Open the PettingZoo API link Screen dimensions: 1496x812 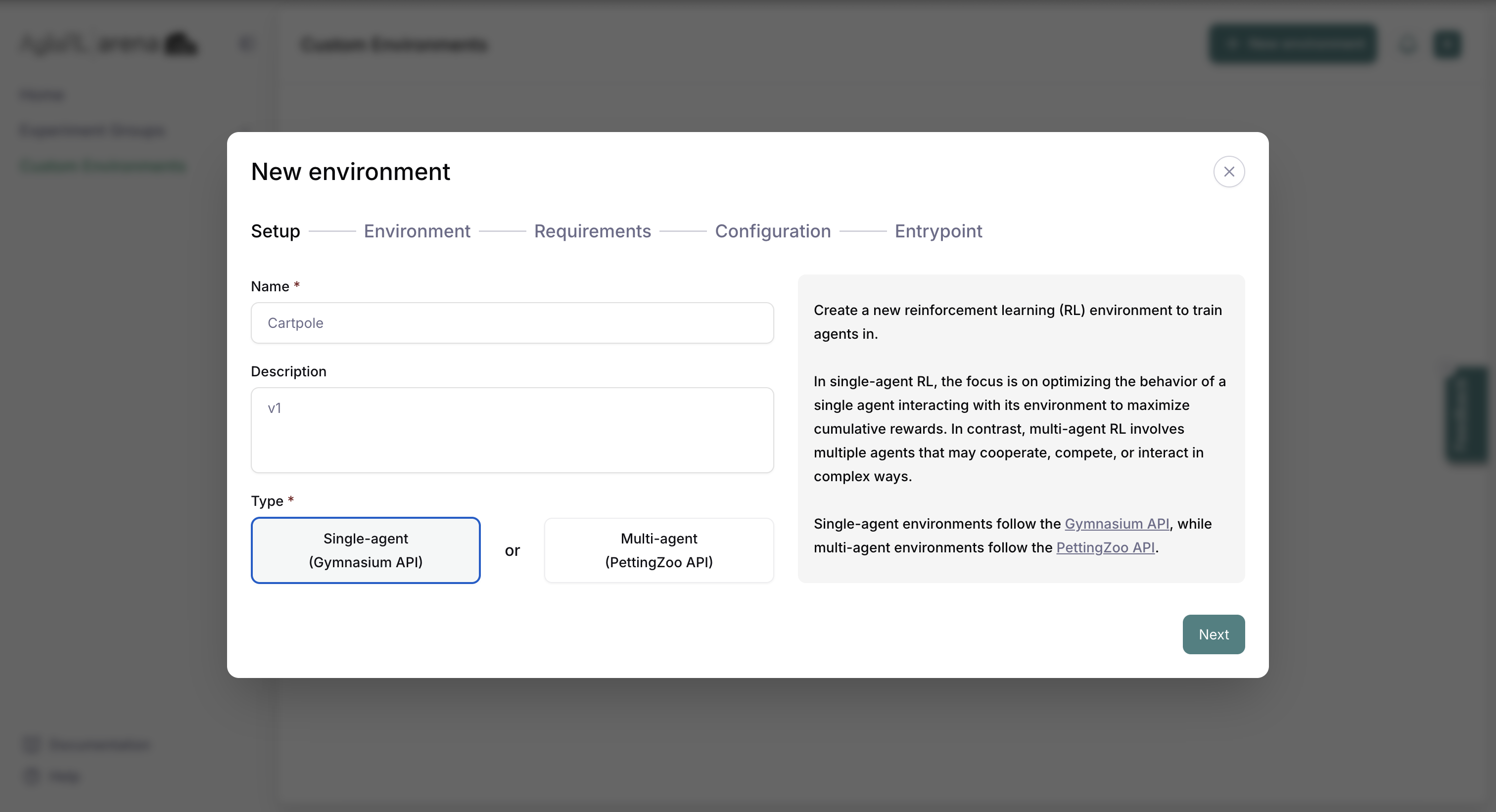click(1105, 547)
